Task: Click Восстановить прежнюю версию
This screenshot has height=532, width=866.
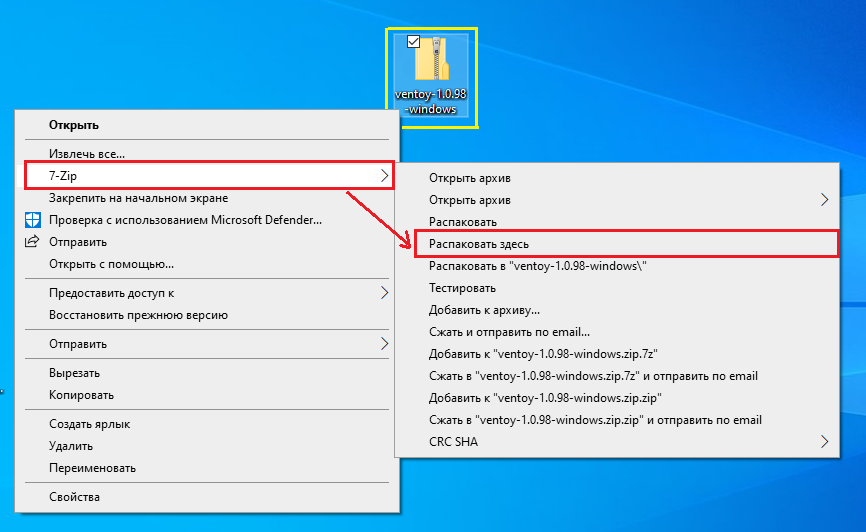Action: [207, 315]
